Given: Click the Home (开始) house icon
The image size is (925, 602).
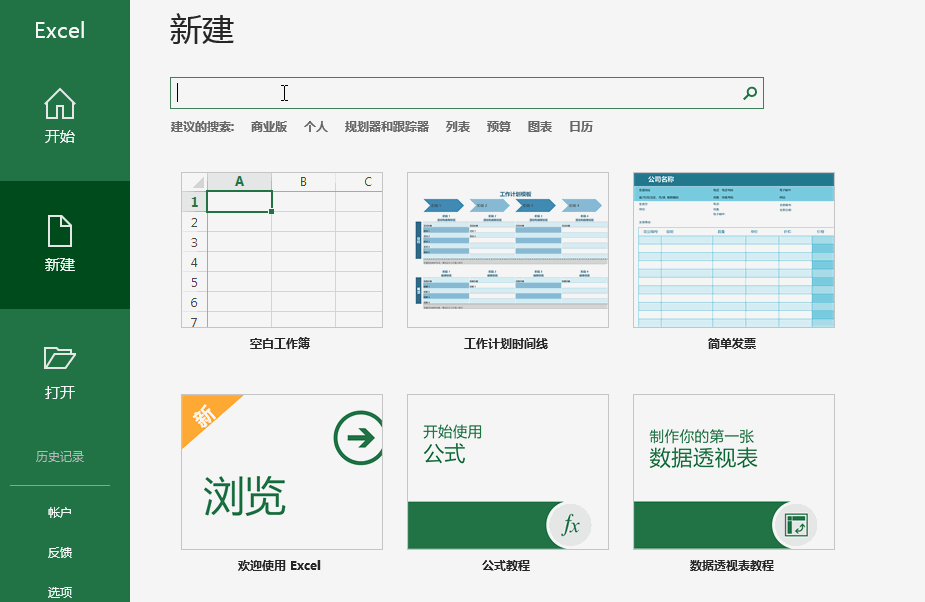Looking at the screenshot, I should pyautogui.click(x=60, y=104).
